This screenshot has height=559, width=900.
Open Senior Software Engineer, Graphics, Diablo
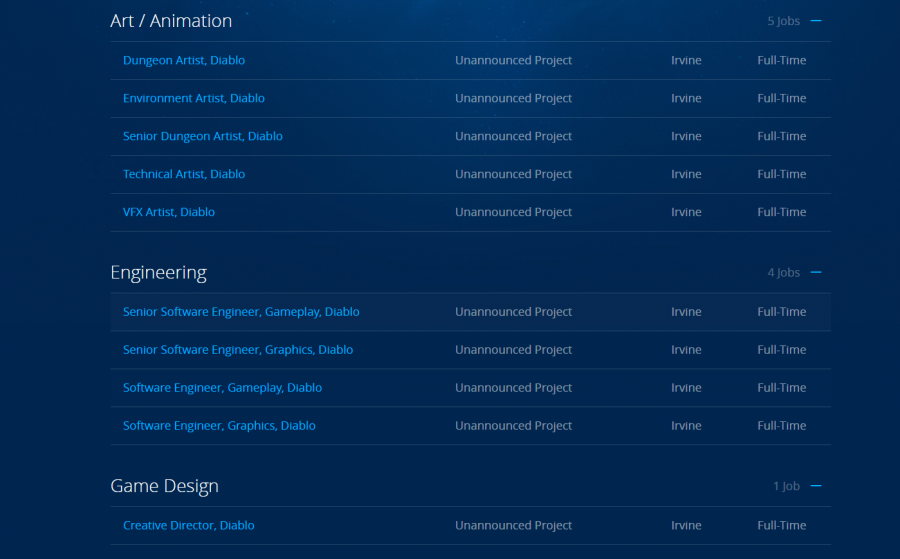point(238,350)
